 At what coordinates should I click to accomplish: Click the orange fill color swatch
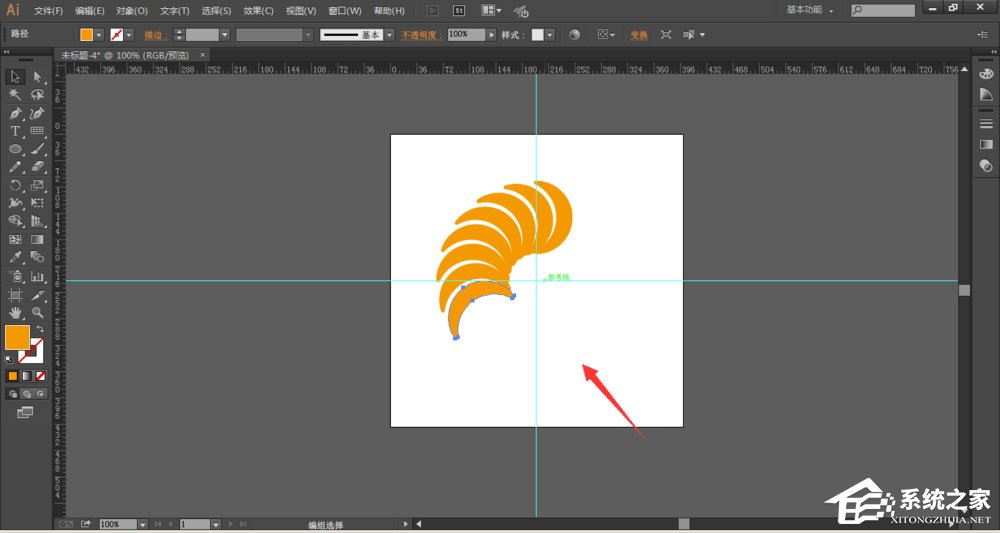tap(17, 338)
